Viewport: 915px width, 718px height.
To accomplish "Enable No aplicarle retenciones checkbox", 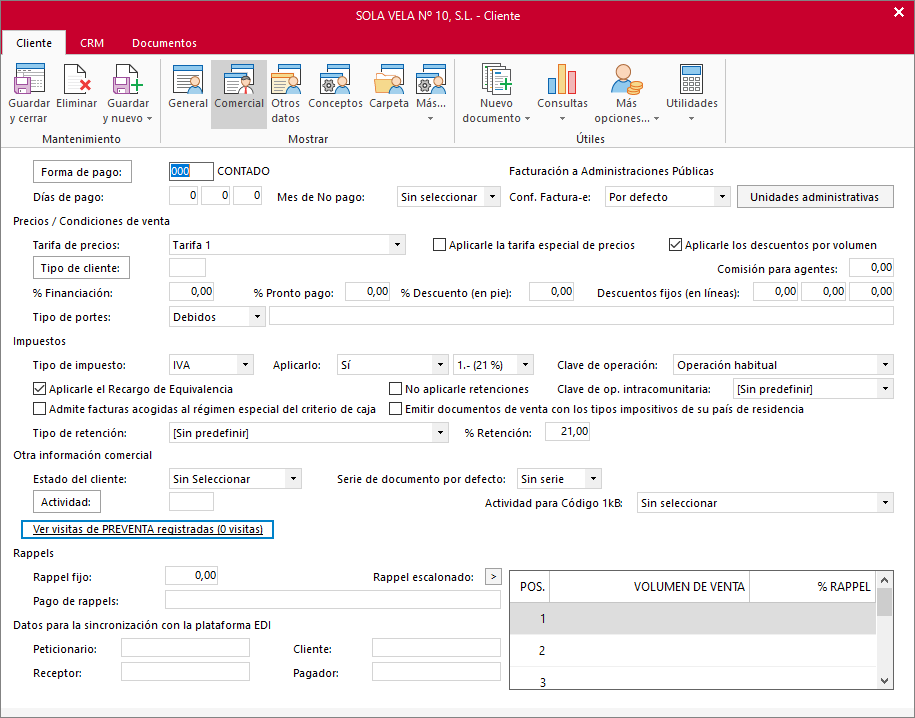I will click(x=396, y=388).
